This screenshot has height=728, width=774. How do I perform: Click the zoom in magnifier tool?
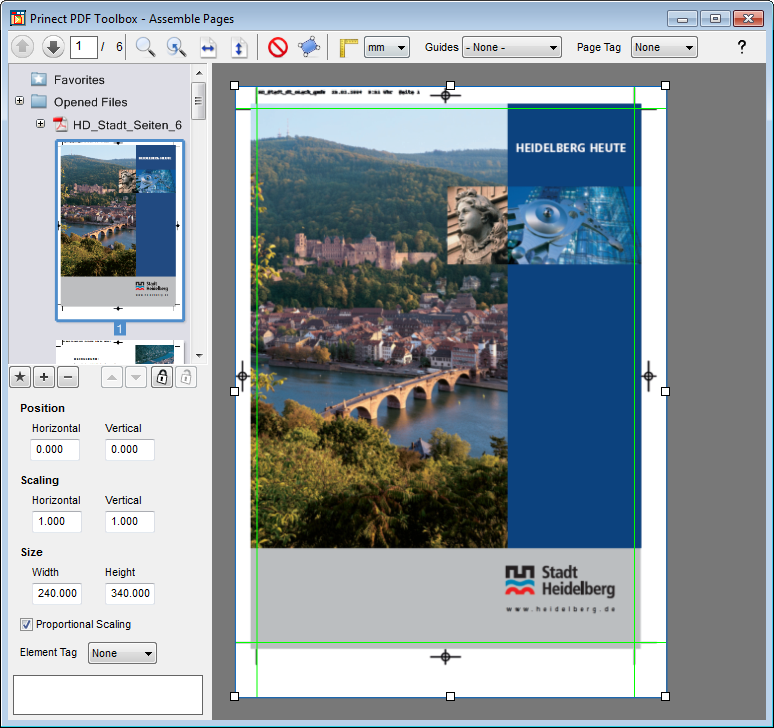click(145, 47)
